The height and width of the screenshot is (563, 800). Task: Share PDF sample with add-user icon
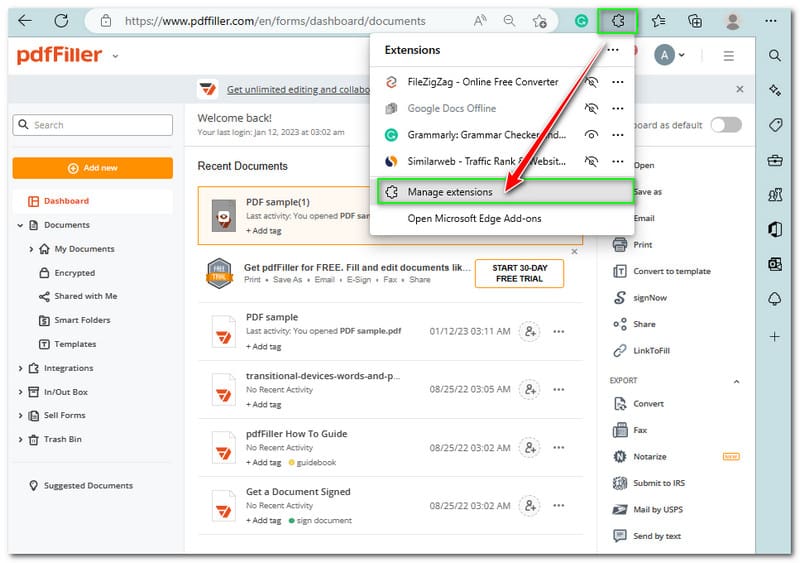pos(530,331)
